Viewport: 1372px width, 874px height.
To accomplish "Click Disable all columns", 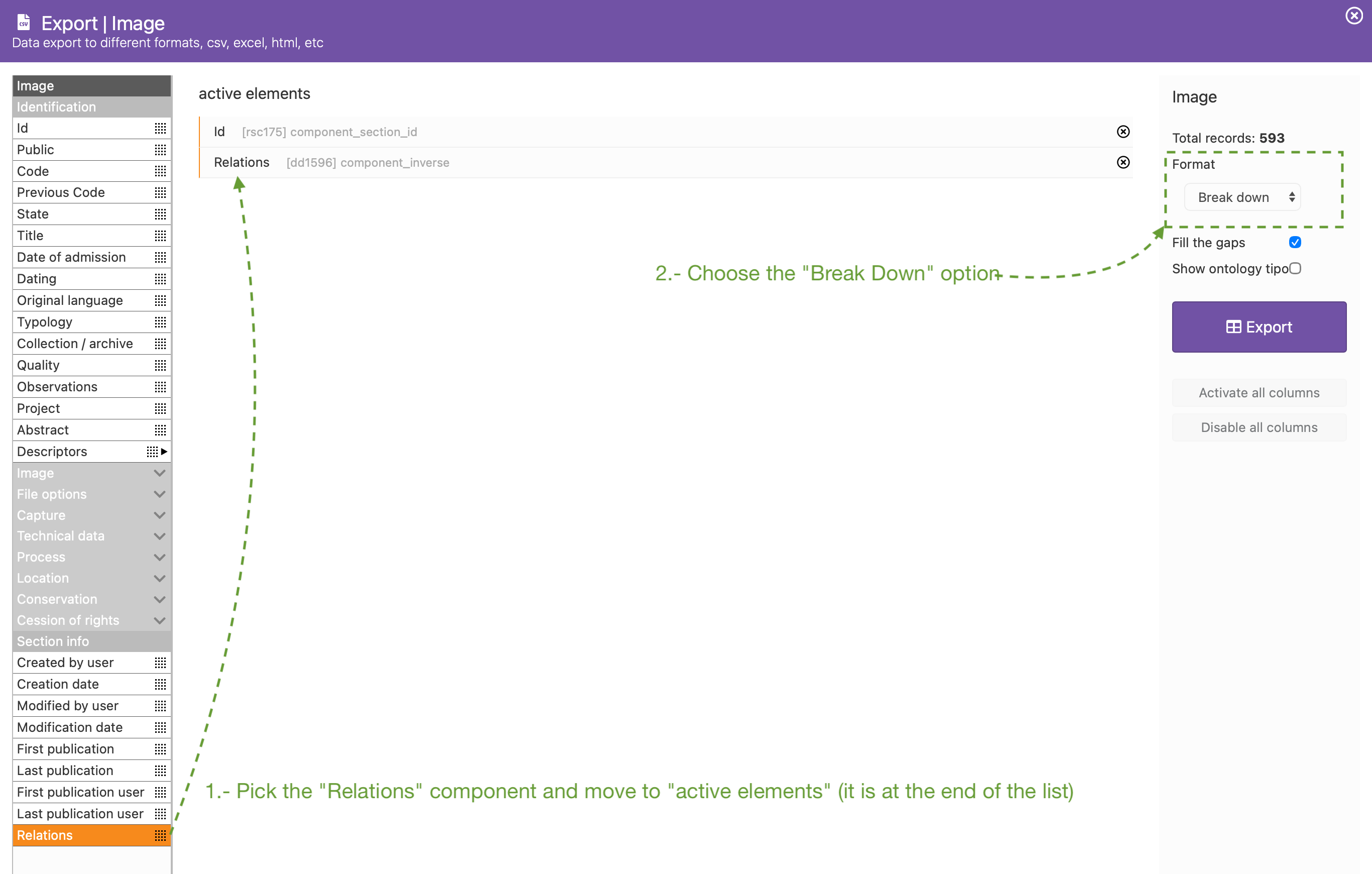I will coord(1259,427).
